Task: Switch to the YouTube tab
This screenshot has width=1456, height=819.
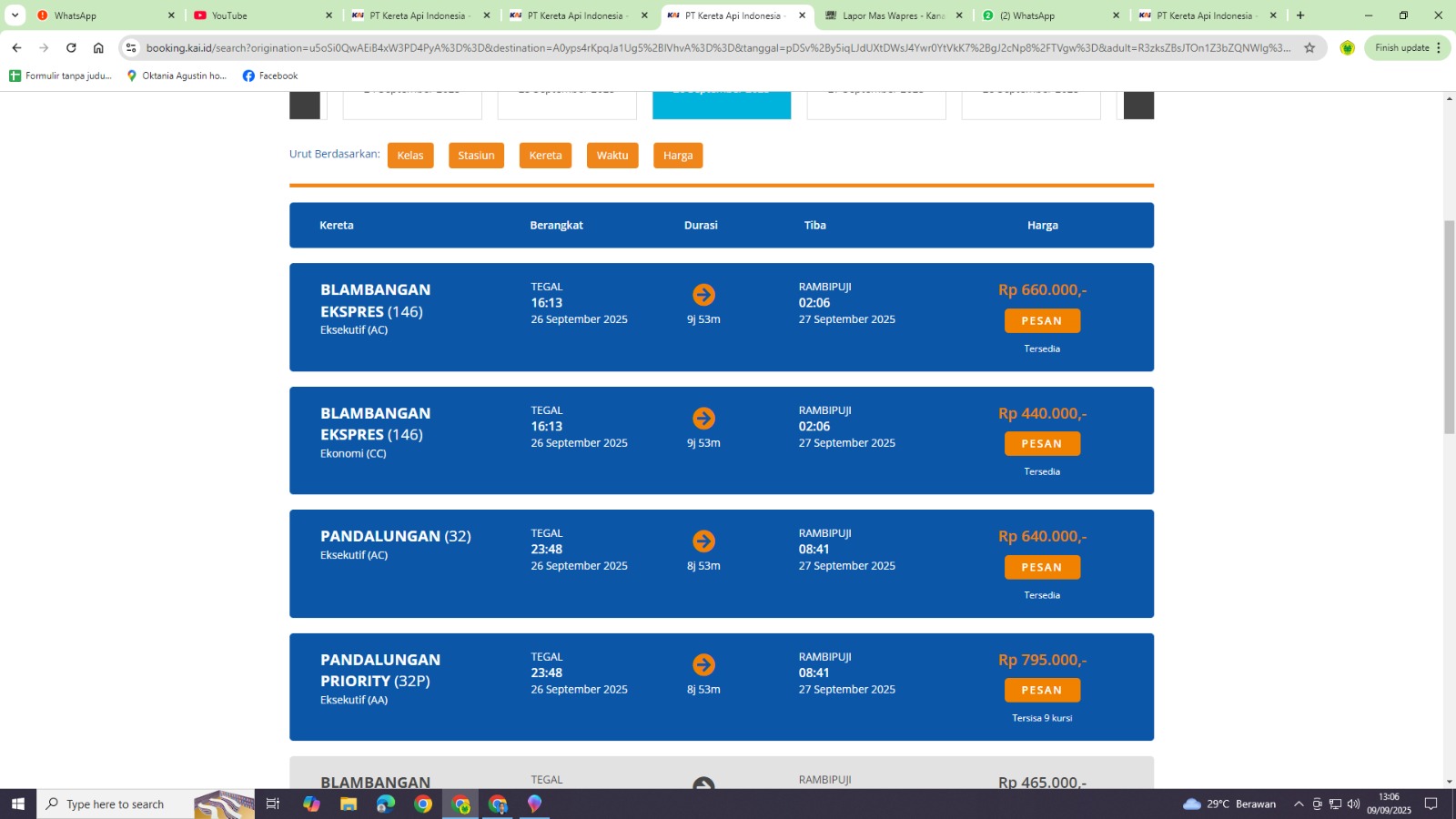Action: [261, 15]
